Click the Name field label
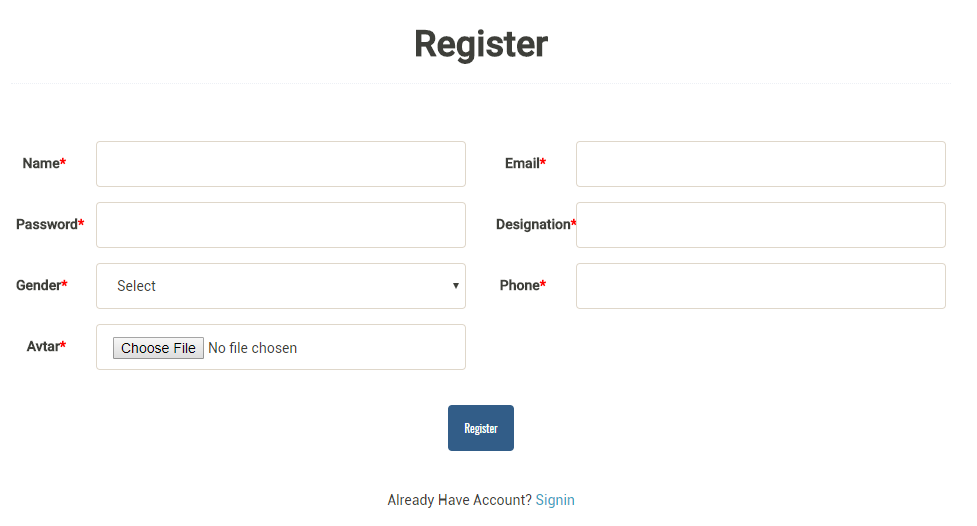 tap(43, 163)
